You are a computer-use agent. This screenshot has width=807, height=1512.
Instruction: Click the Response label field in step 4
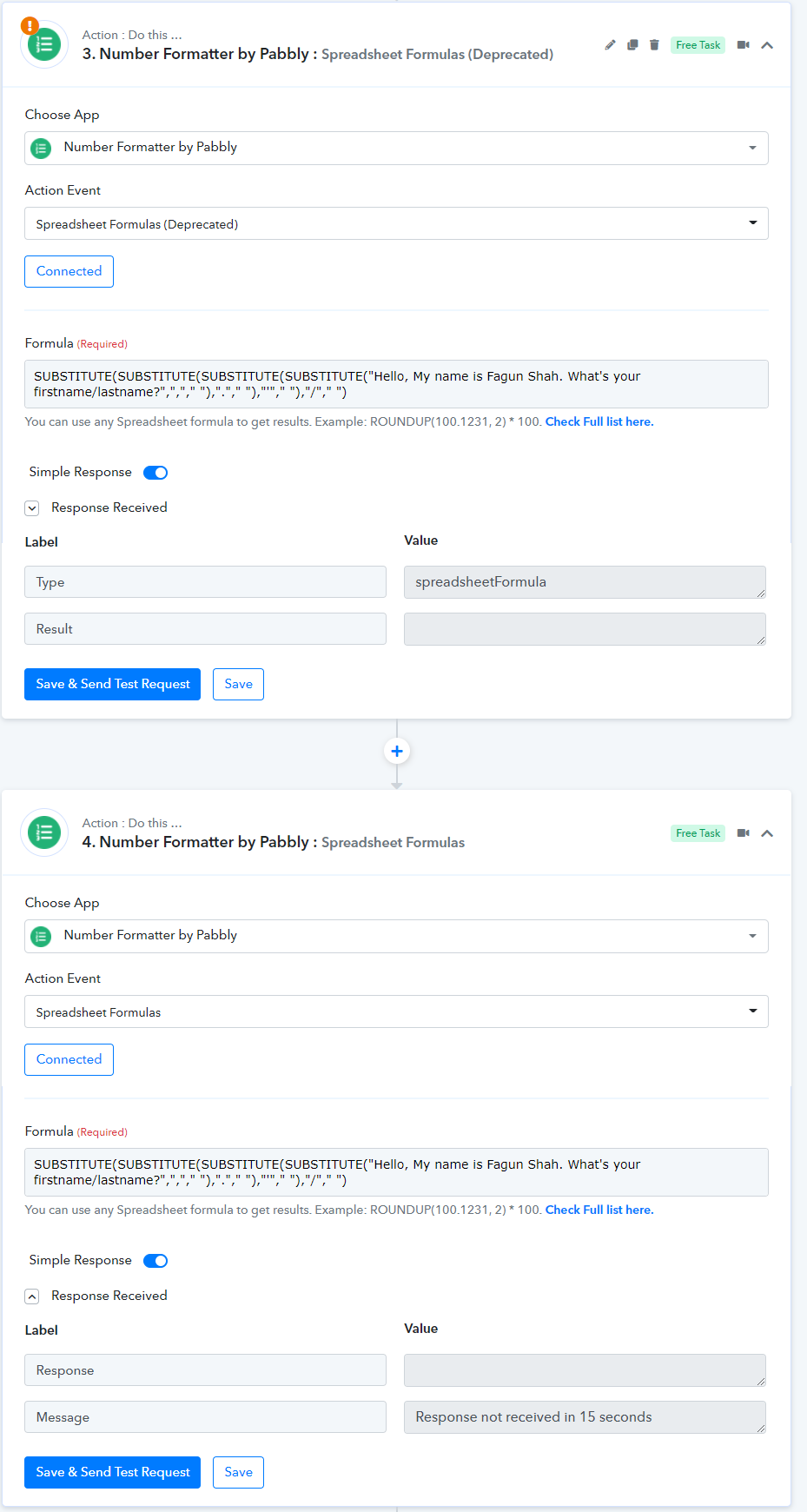point(205,1370)
